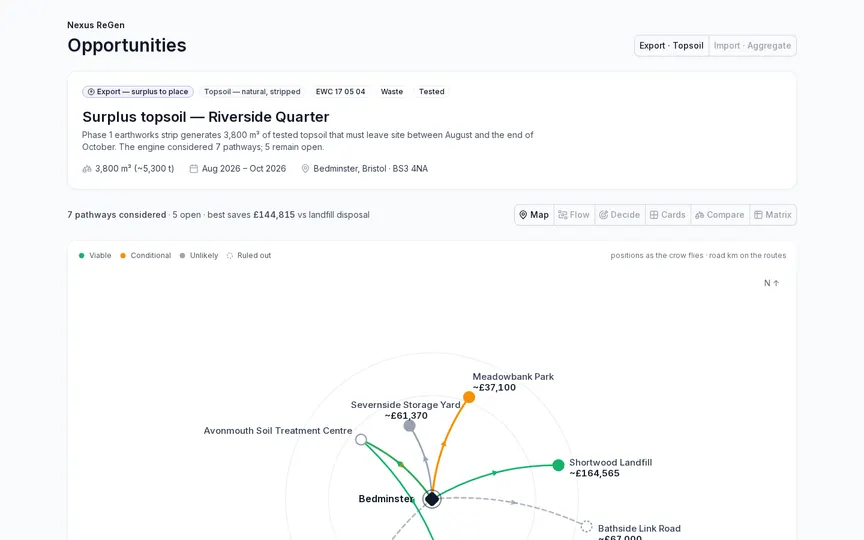The height and width of the screenshot is (540, 864).
Task: Click the Unlikely grey legend dot
Action: pyautogui.click(x=182, y=256)
